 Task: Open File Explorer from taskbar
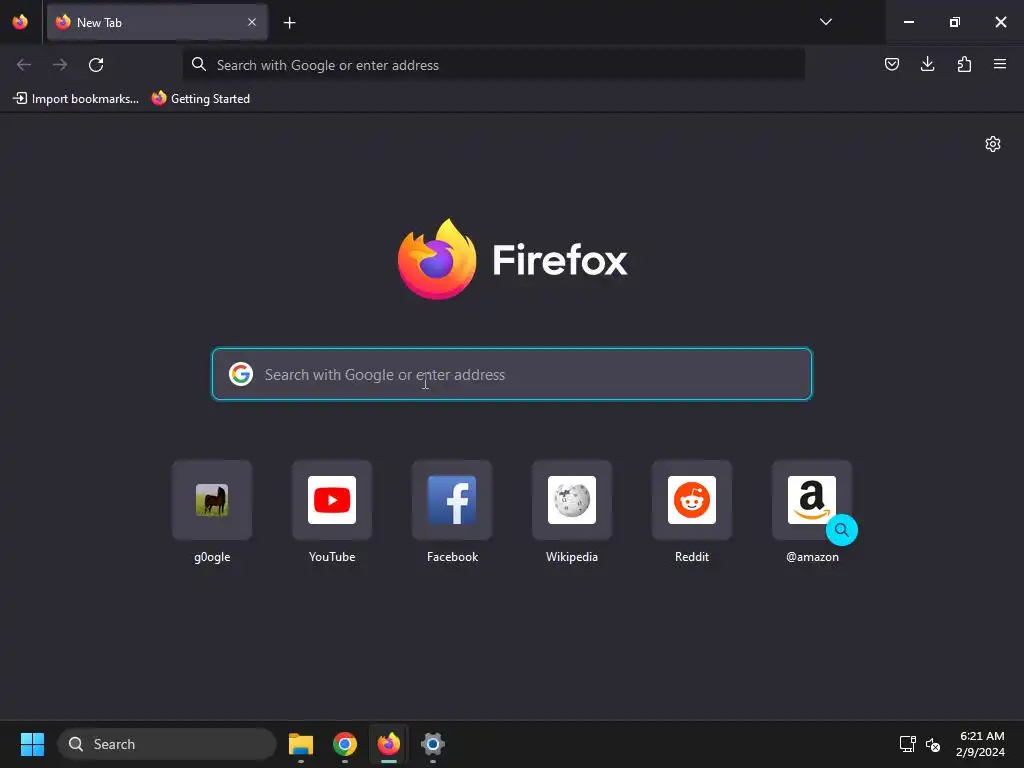pyautogui.click(x=301, y=744)
